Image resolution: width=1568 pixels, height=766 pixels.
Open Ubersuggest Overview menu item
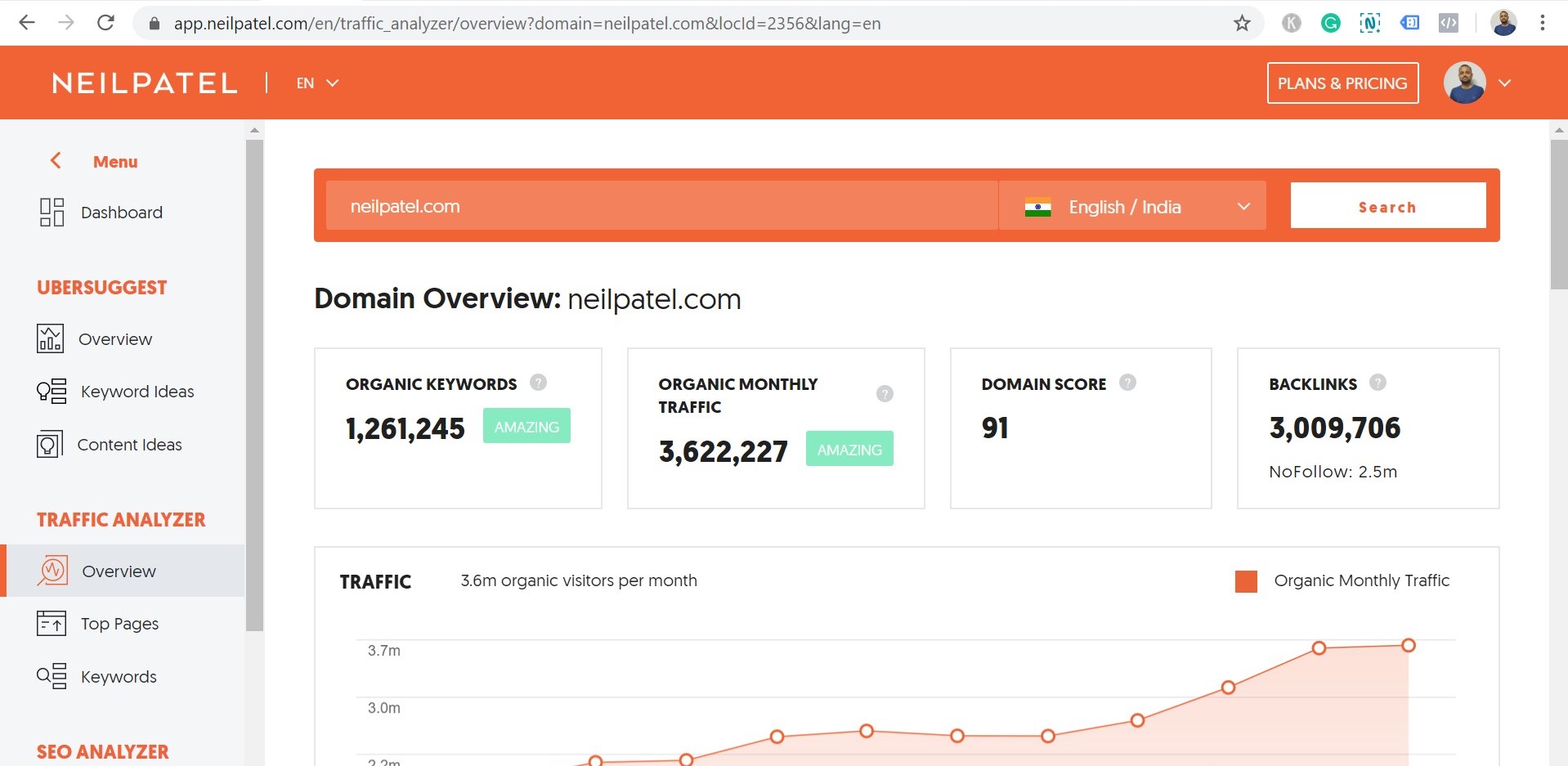click(115, 339)
